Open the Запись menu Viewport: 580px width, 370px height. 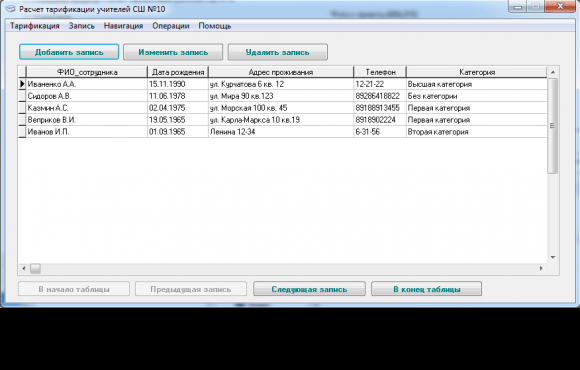click(81, 26)
